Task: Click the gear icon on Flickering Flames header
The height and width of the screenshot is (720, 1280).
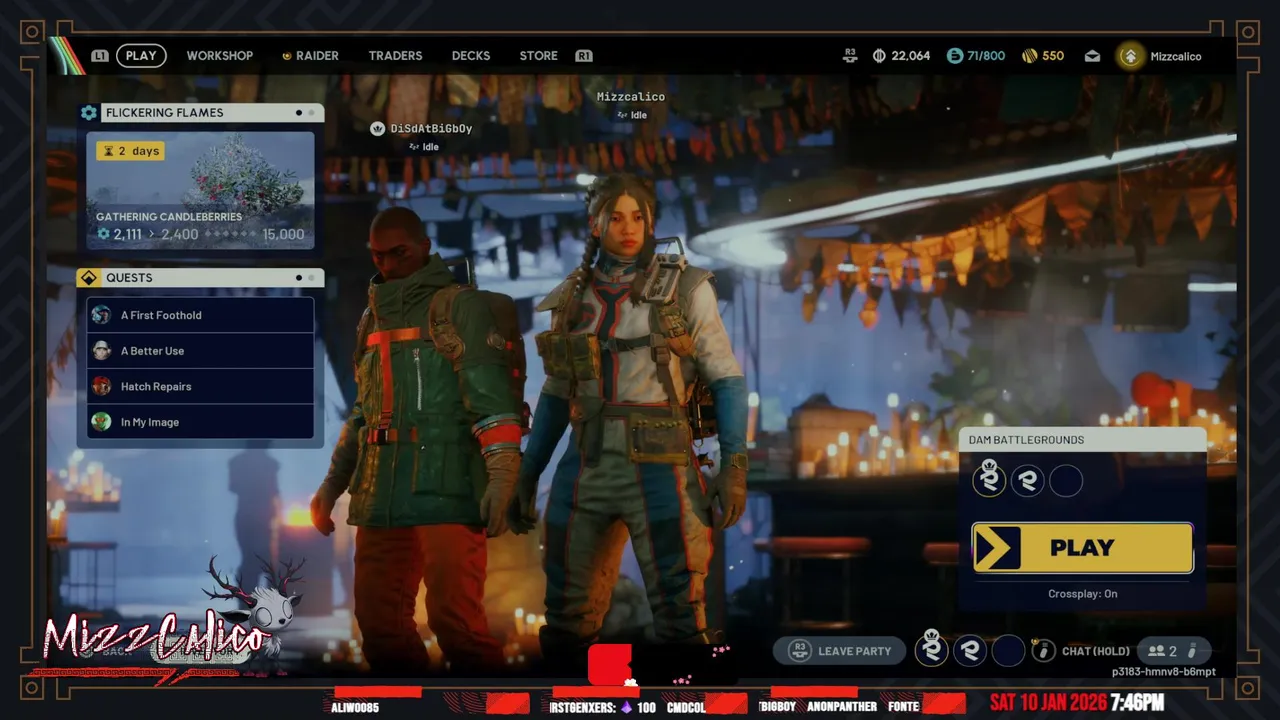Action: 89,113
